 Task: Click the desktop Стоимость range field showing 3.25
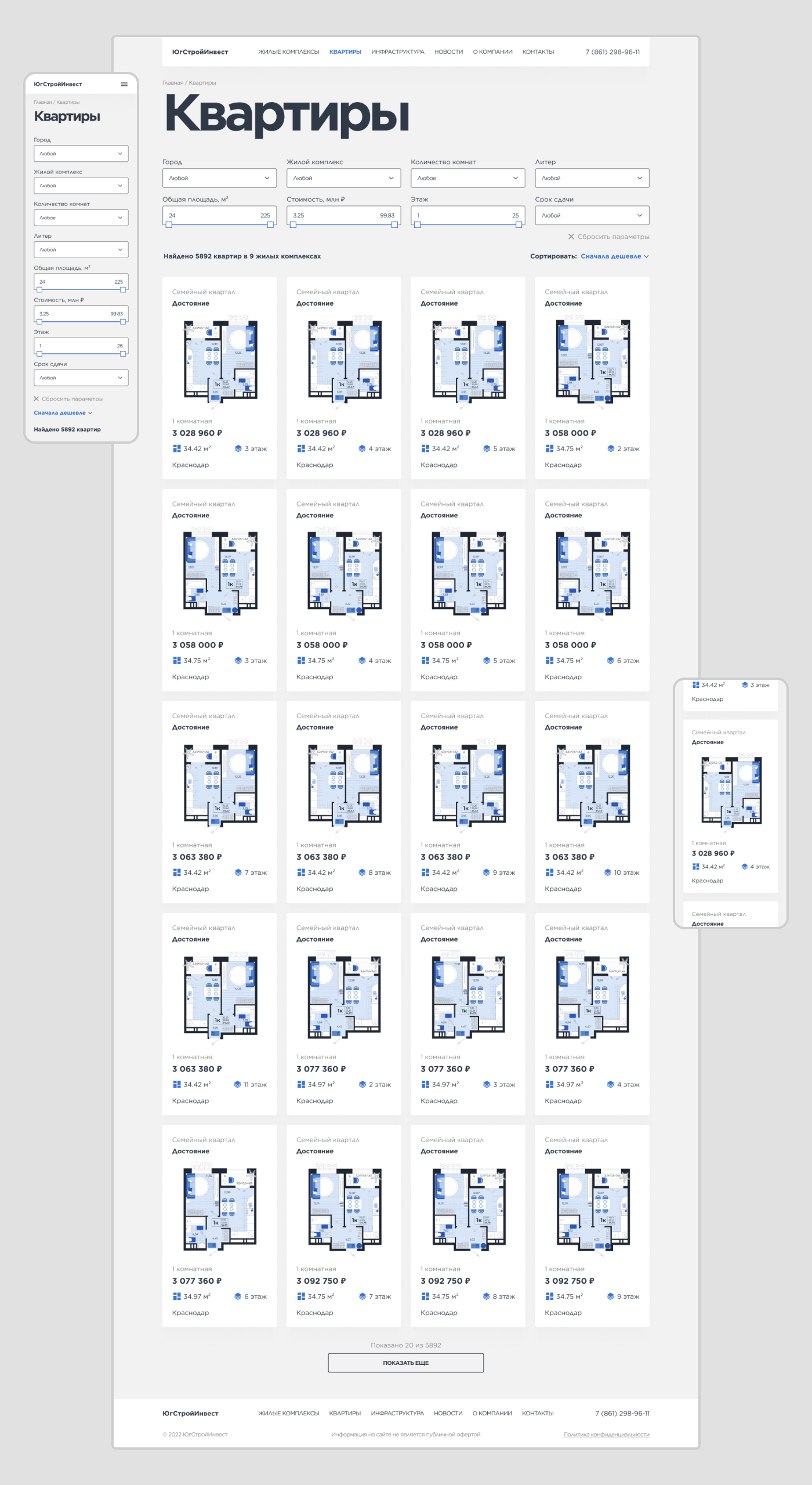343,215
